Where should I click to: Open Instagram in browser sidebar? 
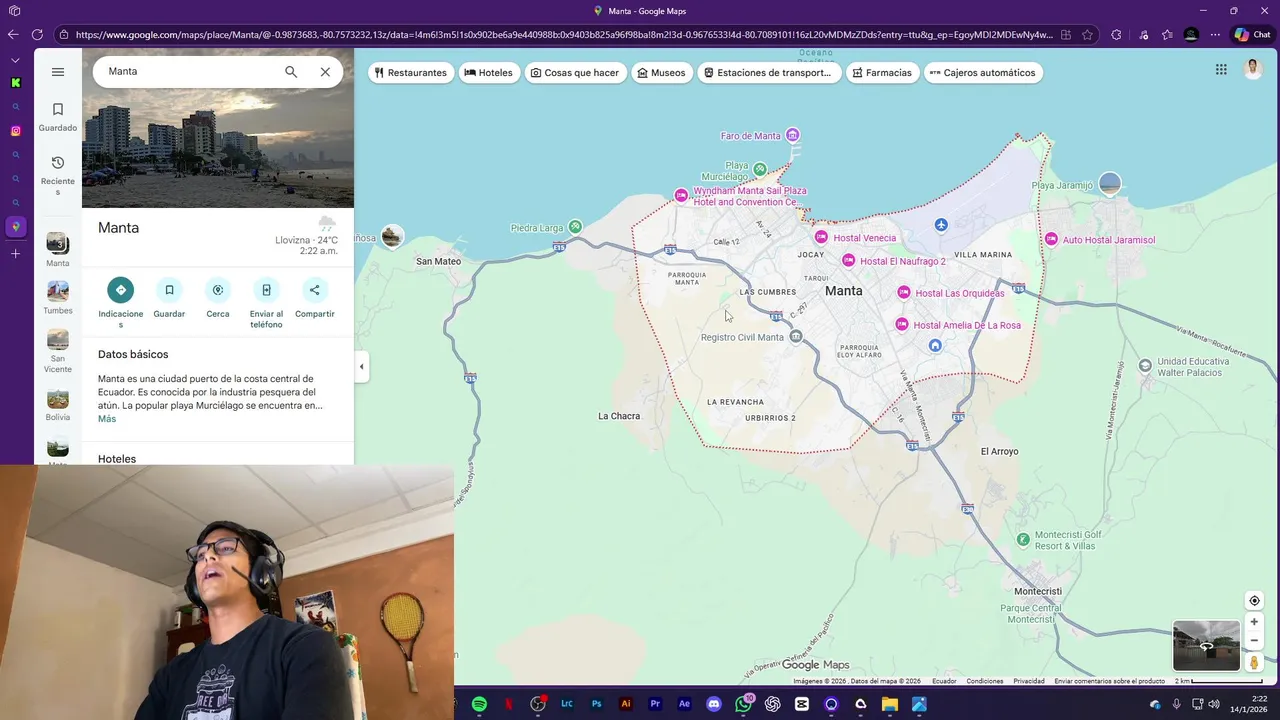pos(15,131)
